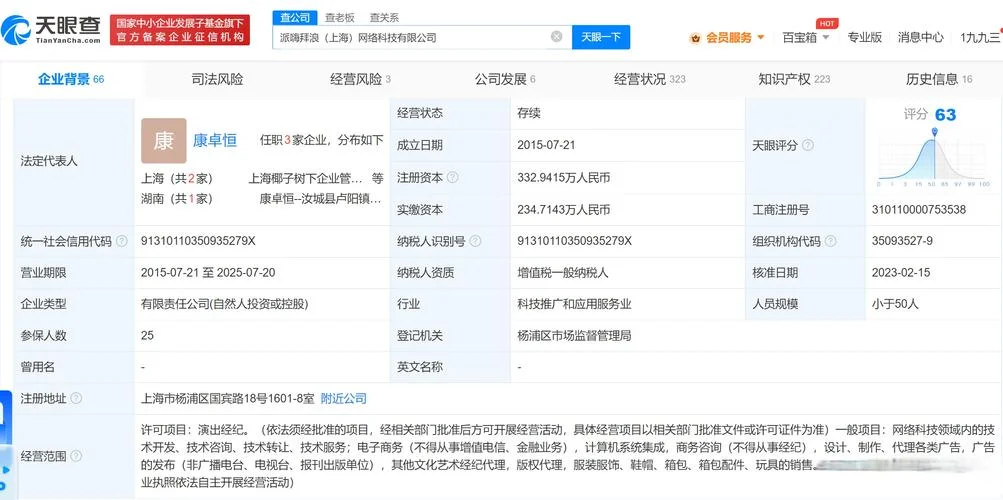Screen dimensions: 1003x500
Task: Select organization code 35093527-9
Action: tap(902, 241)
